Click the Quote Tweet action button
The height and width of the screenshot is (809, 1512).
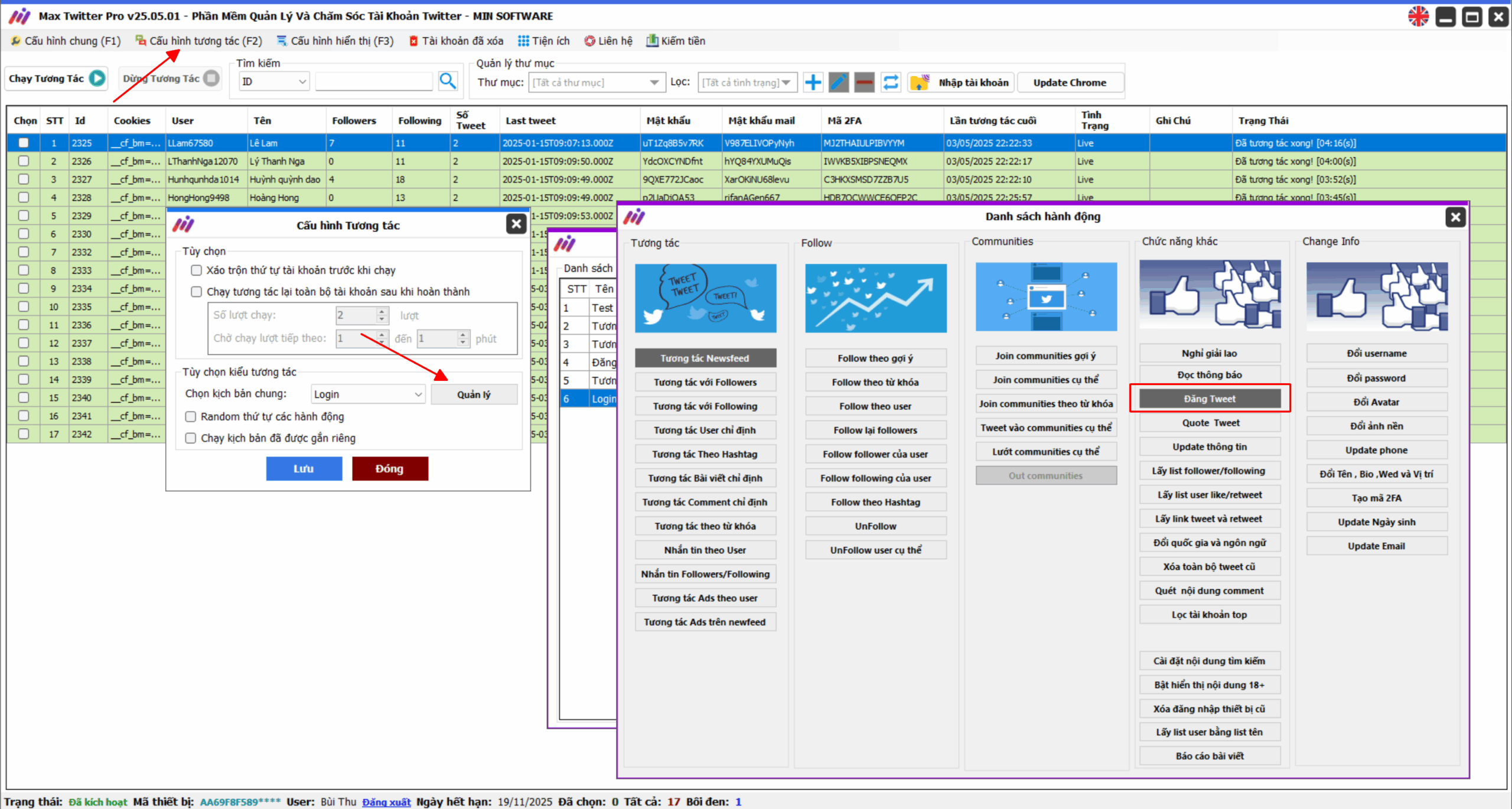(1210, 423)
